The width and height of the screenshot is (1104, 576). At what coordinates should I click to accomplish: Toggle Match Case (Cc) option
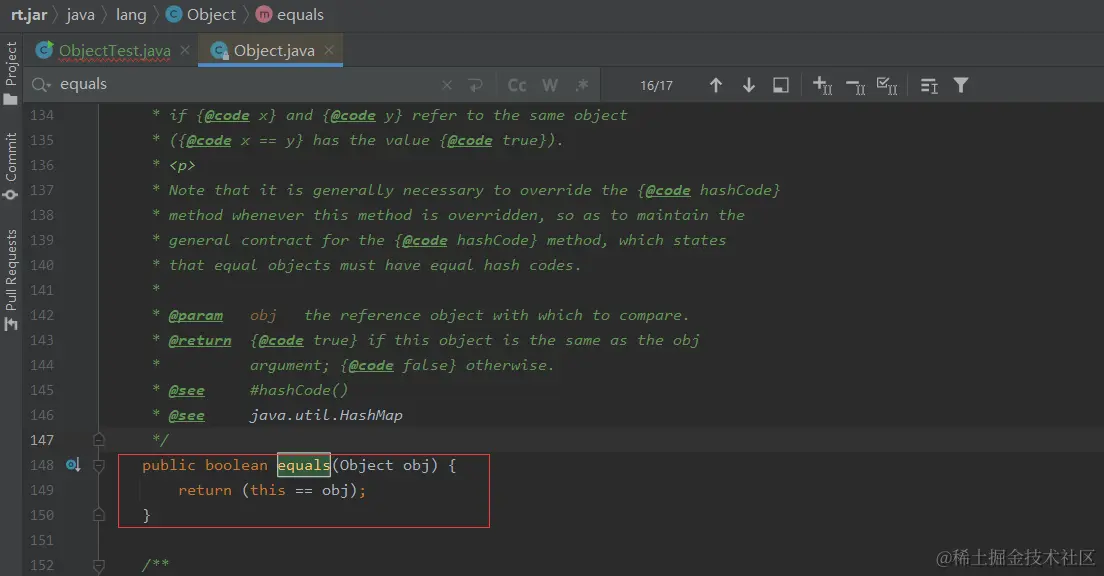click(517, 85)
